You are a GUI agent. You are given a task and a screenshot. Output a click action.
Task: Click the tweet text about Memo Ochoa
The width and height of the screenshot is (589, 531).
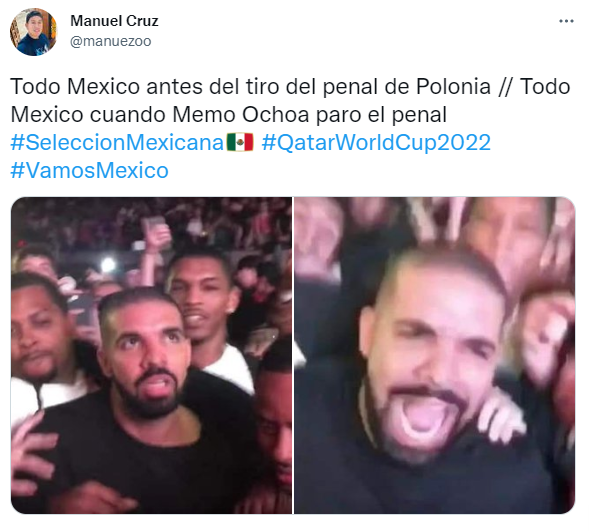tap(228, 115)
